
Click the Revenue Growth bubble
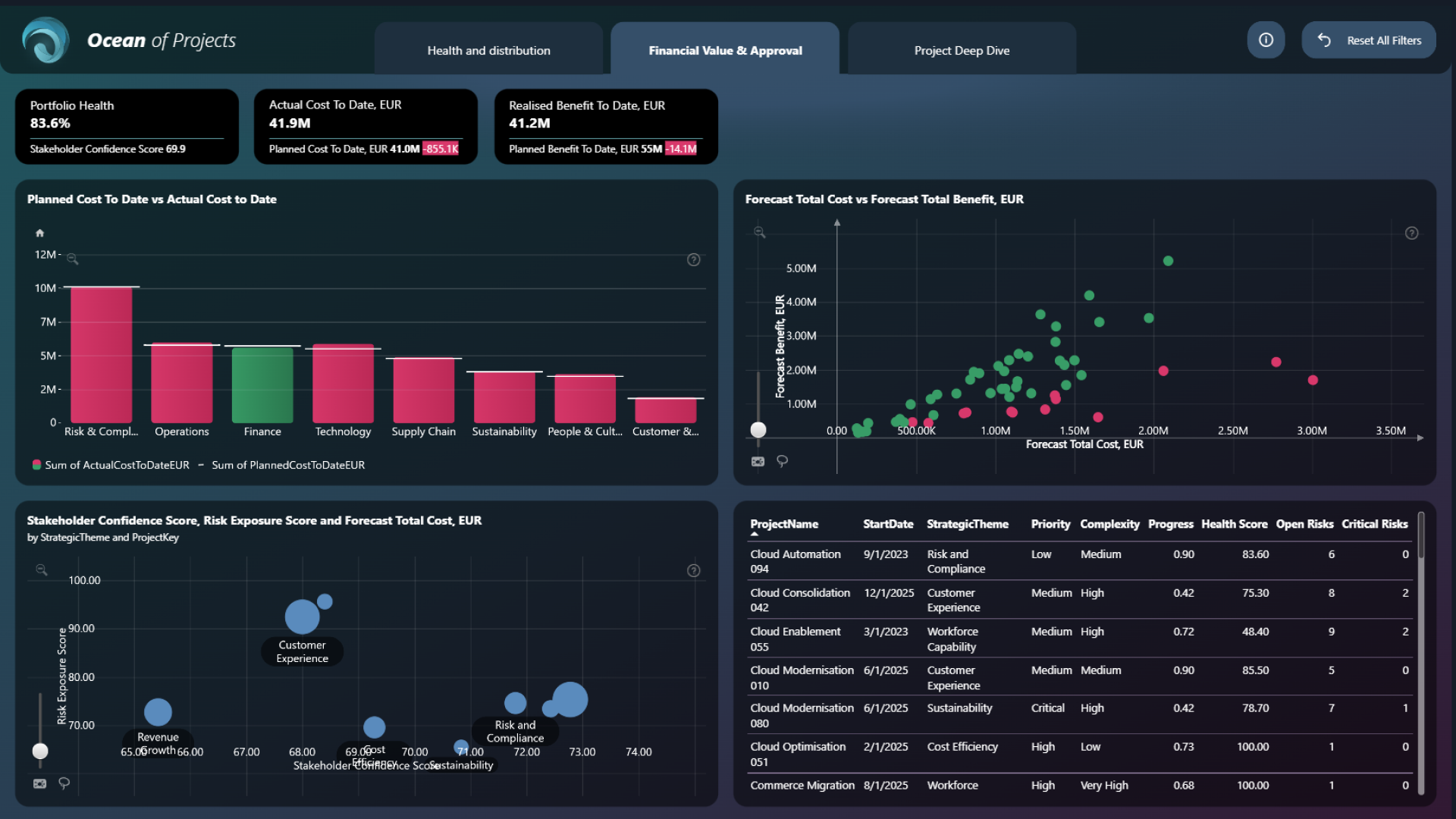(x=158, y=712)
